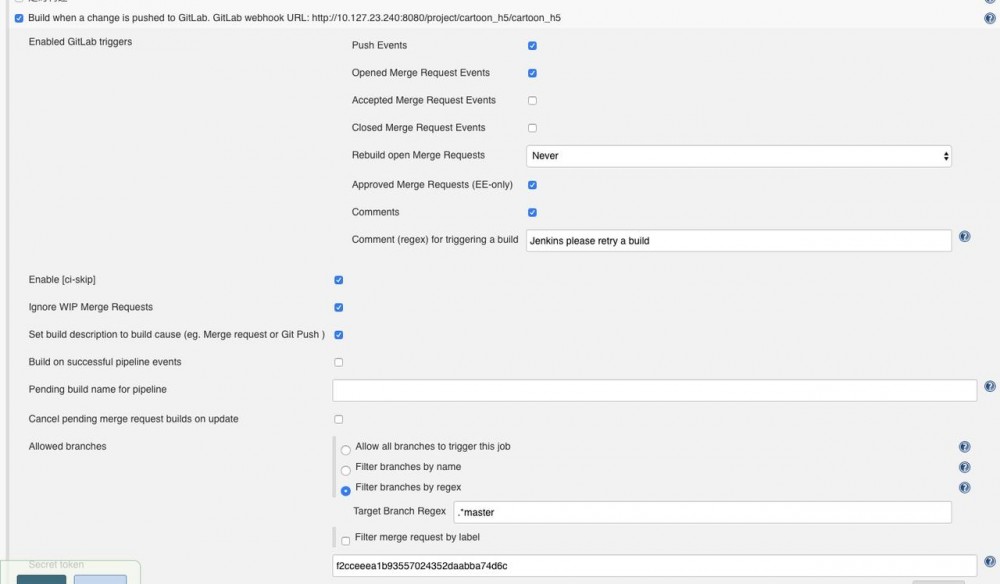Click the Secret token input field
The width and height of the screenshot is (1000, 584).
[654, 566]
